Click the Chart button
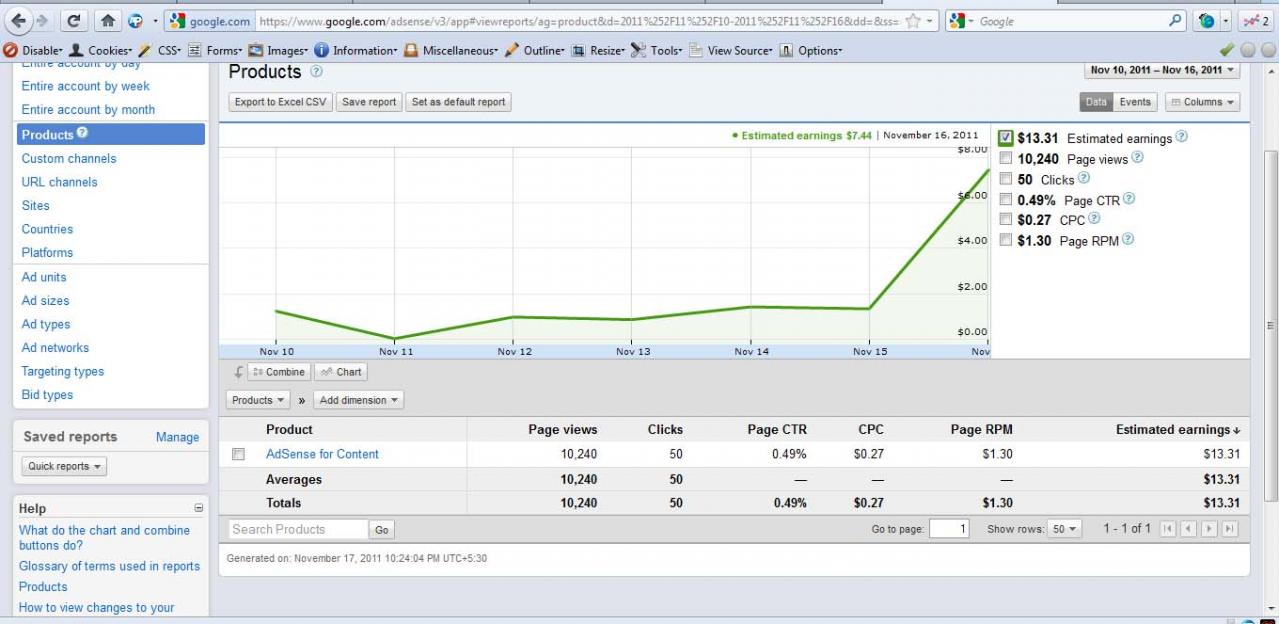Image resolution: width=1279 pixels, height=624 pixels. pyautogui.click(x=341, y=372)
